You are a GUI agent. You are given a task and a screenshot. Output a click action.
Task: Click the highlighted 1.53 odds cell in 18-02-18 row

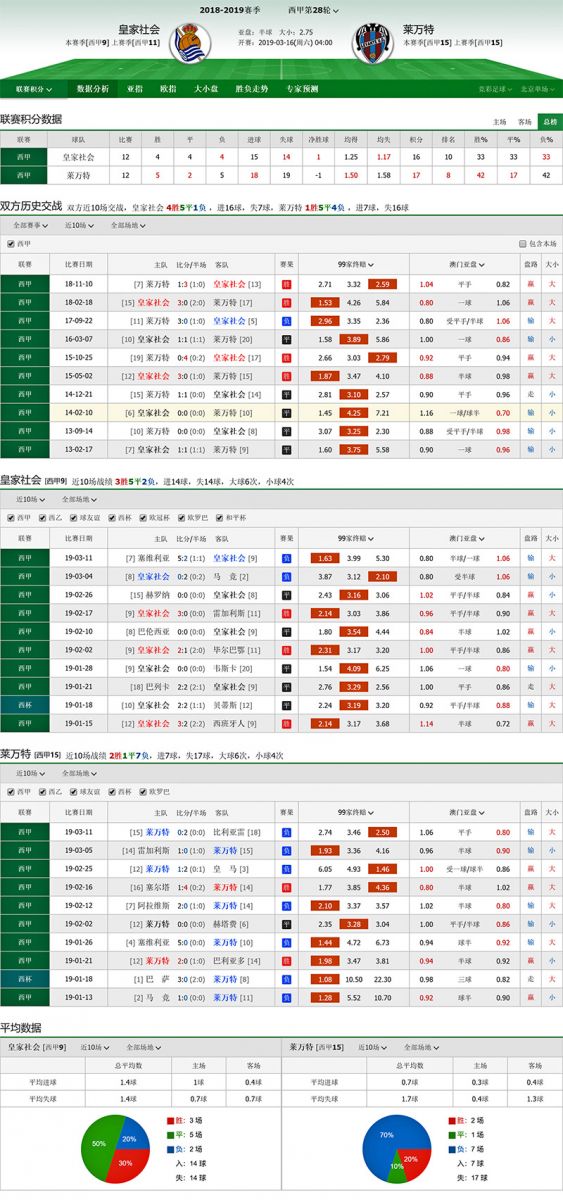coord(324,302)
